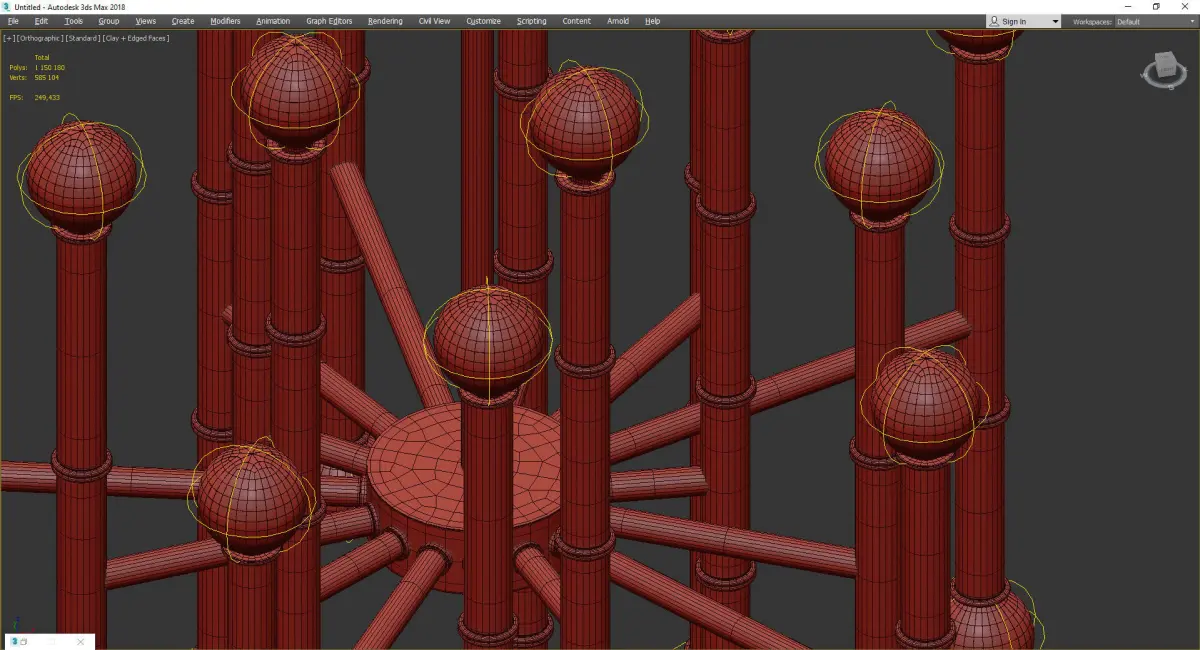Expand the Sign In dropdown arrow
The height and width of the screenshot is (650, 1200).
[1055, 22]
